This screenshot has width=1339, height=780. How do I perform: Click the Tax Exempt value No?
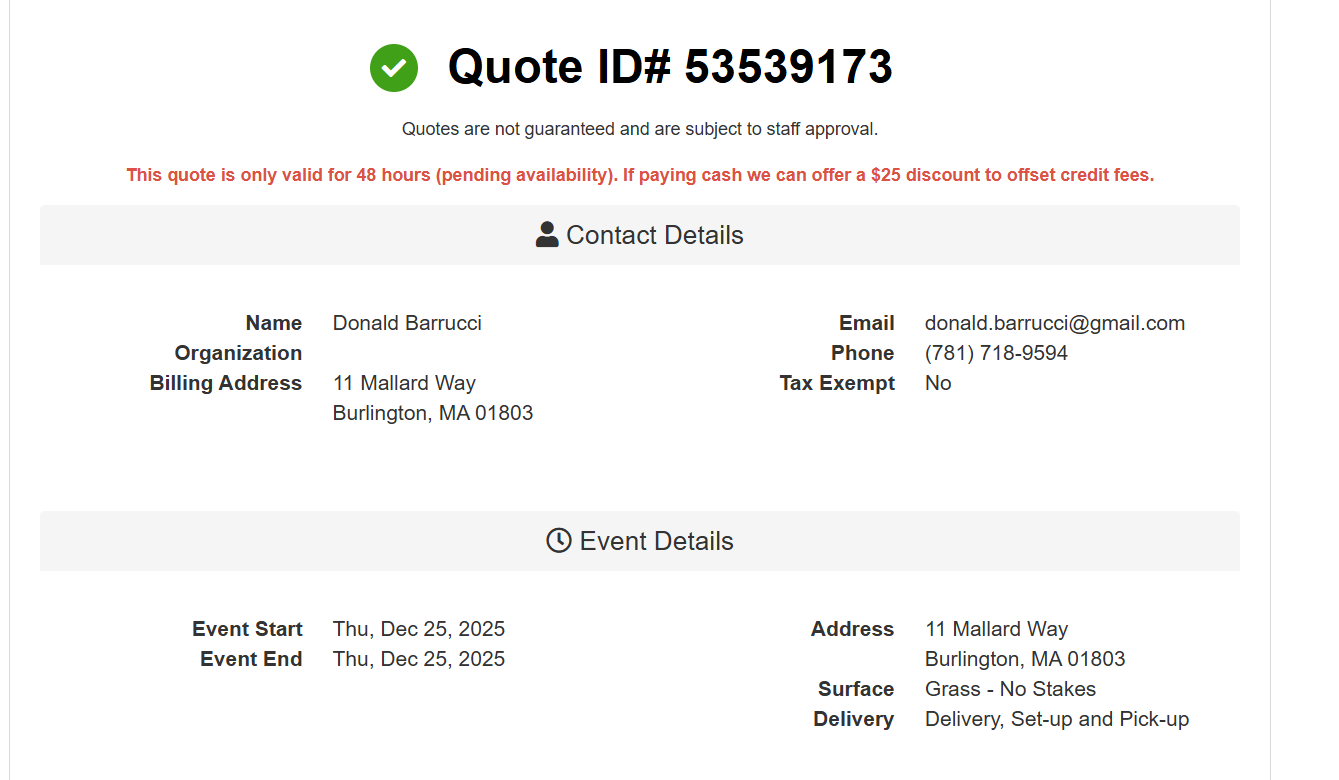[x=938, y=383]
